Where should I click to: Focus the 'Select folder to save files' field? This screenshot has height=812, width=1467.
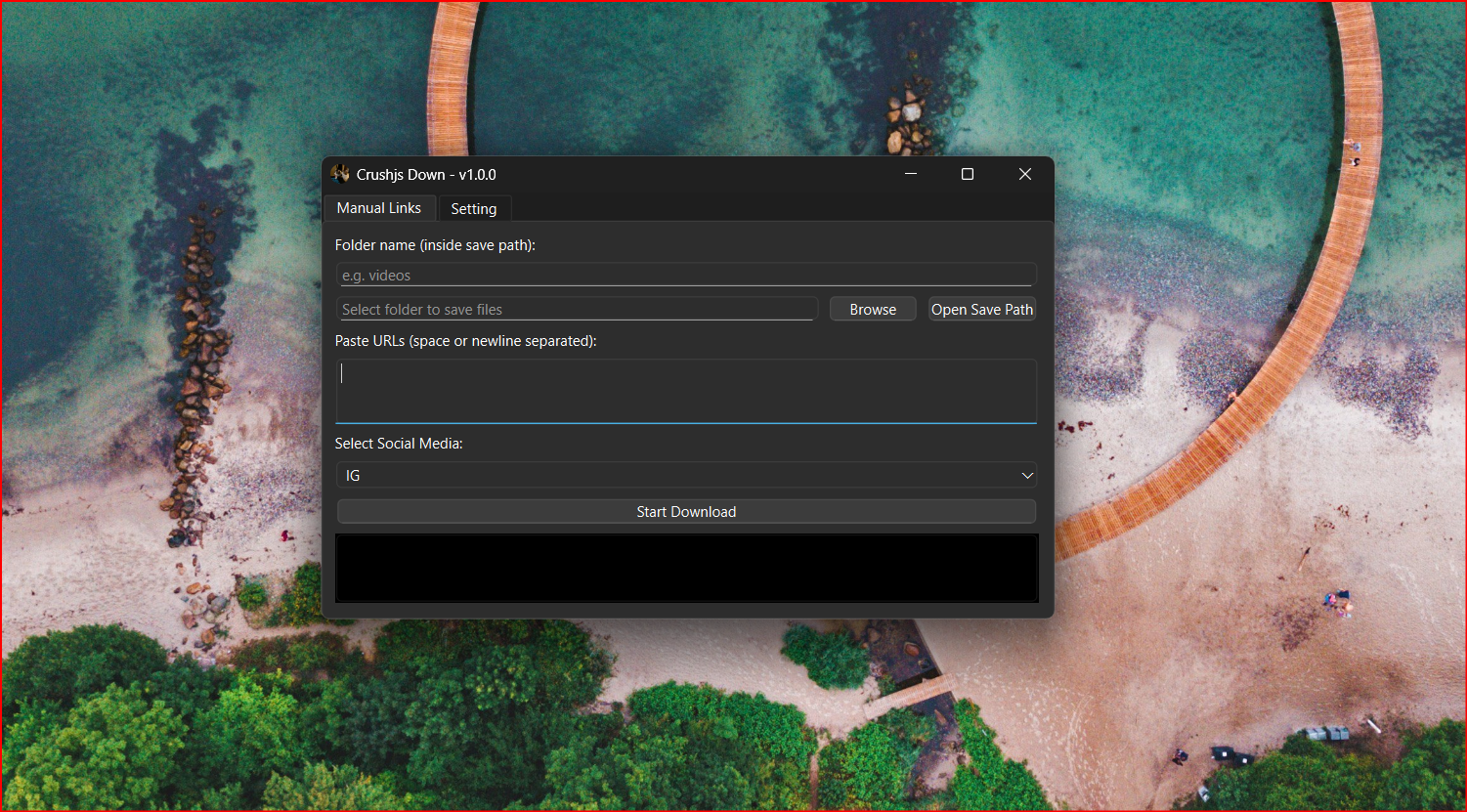pyautogui.click(x=577, y=309)
